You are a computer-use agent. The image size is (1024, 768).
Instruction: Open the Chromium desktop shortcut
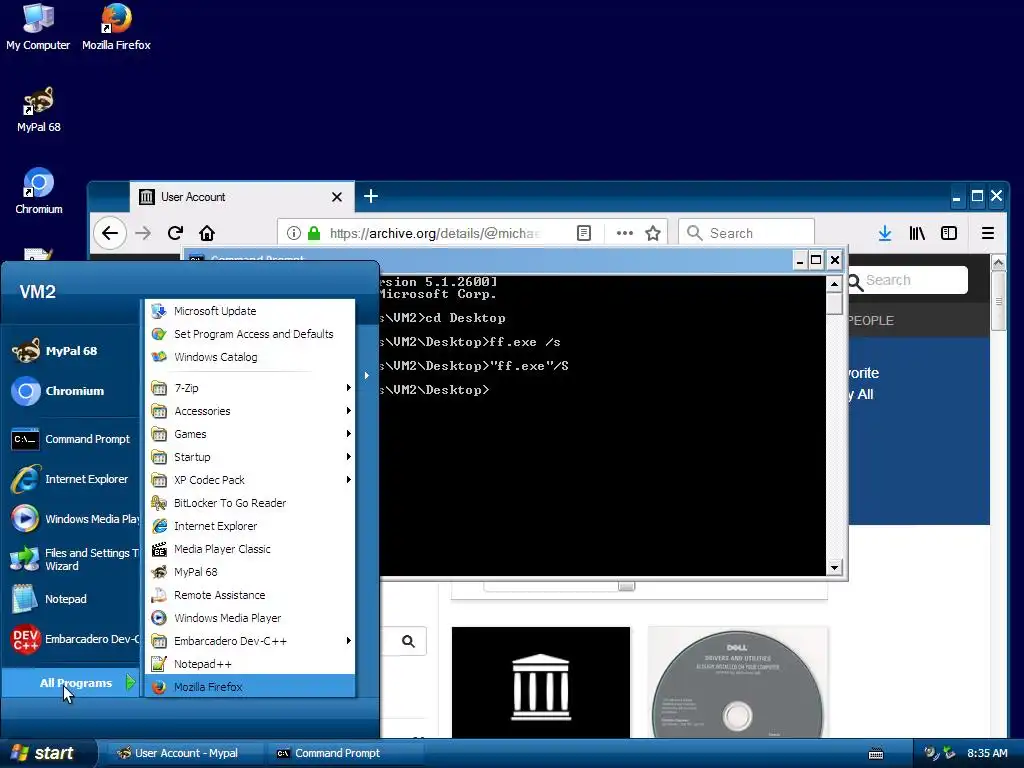[39, 191]
